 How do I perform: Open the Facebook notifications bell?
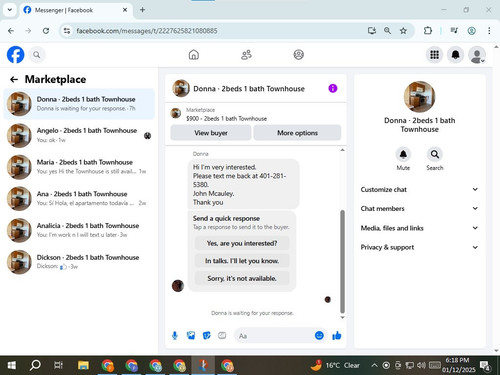pos(455,55)
